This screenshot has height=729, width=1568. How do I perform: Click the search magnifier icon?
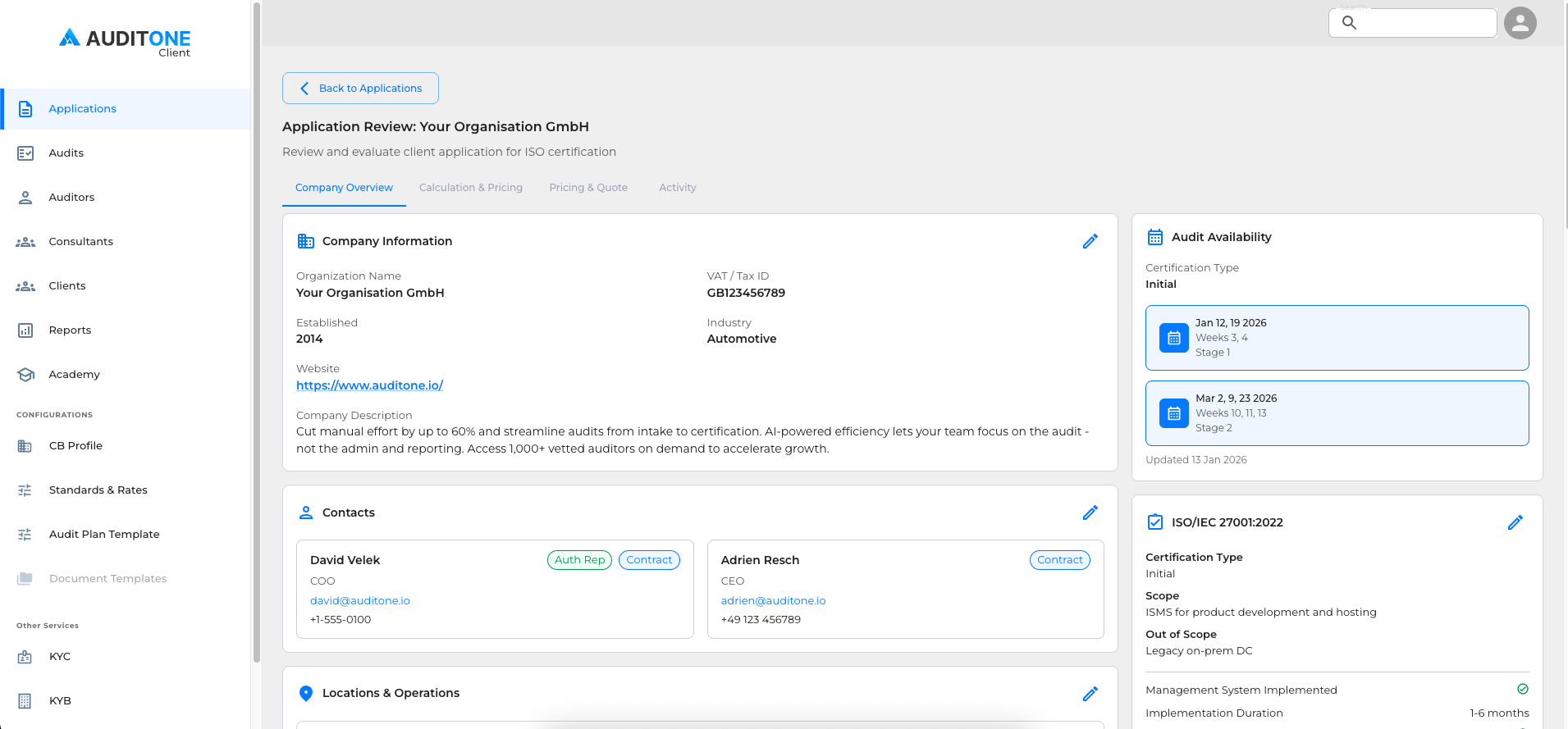(x=1349, y=23)
